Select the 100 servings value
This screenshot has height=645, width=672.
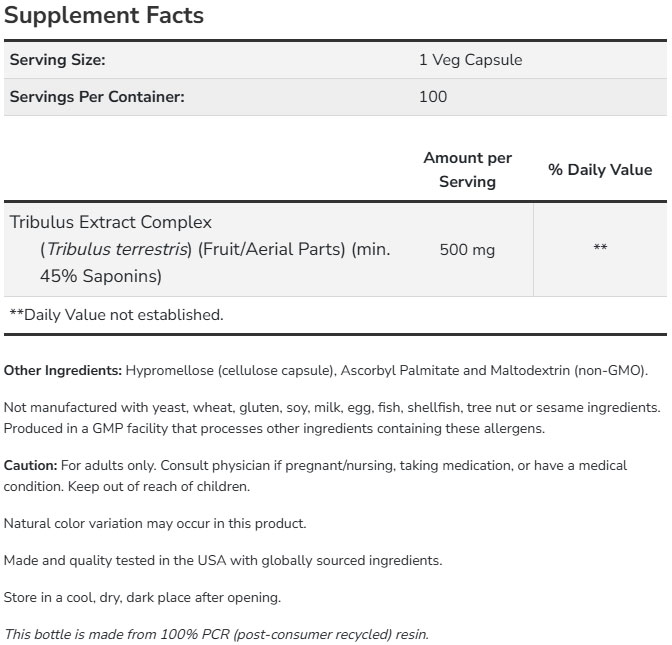(433, 97)
